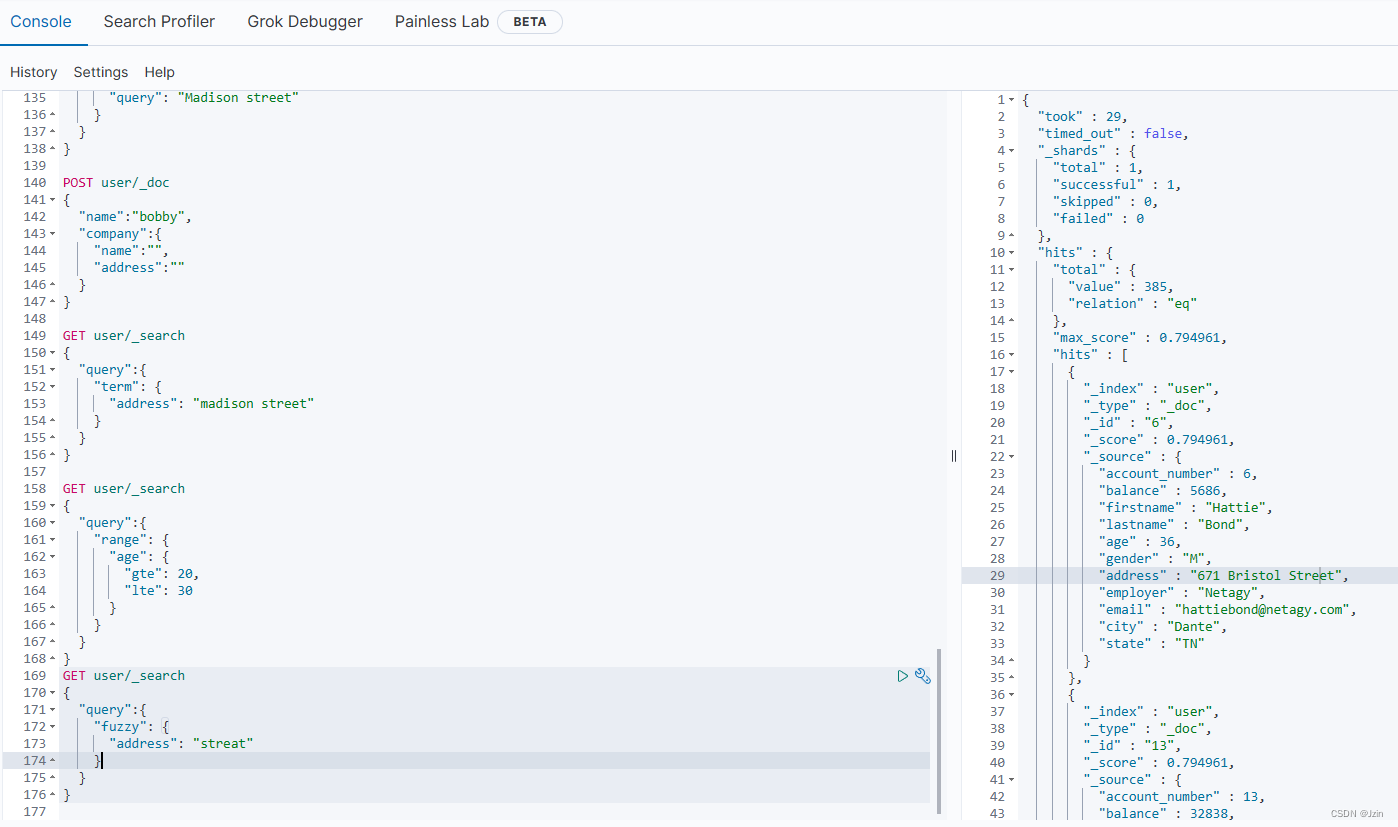1398x827 pixels.
Task: Collapse the "query" block at line 171
Action: point(52,710)
